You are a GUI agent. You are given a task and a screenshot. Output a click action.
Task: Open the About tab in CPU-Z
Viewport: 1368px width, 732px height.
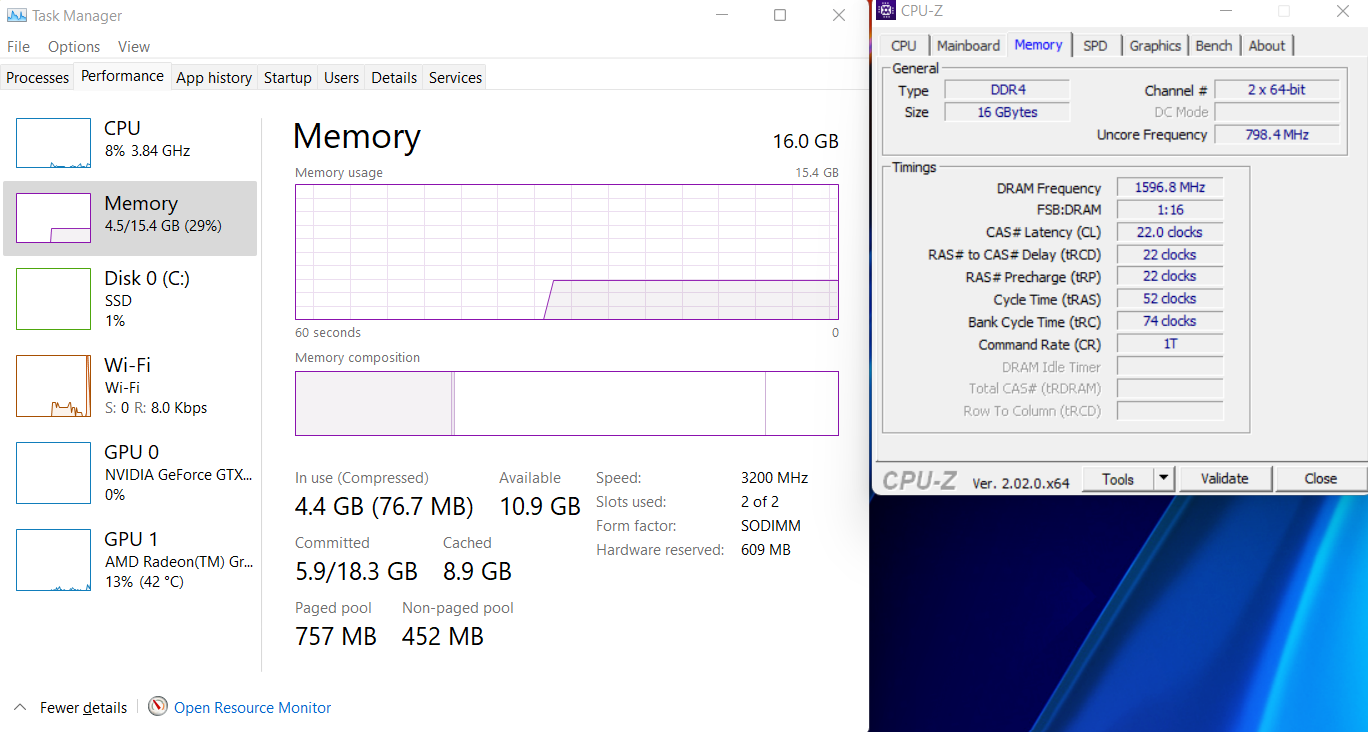[x=1267, y=45]
